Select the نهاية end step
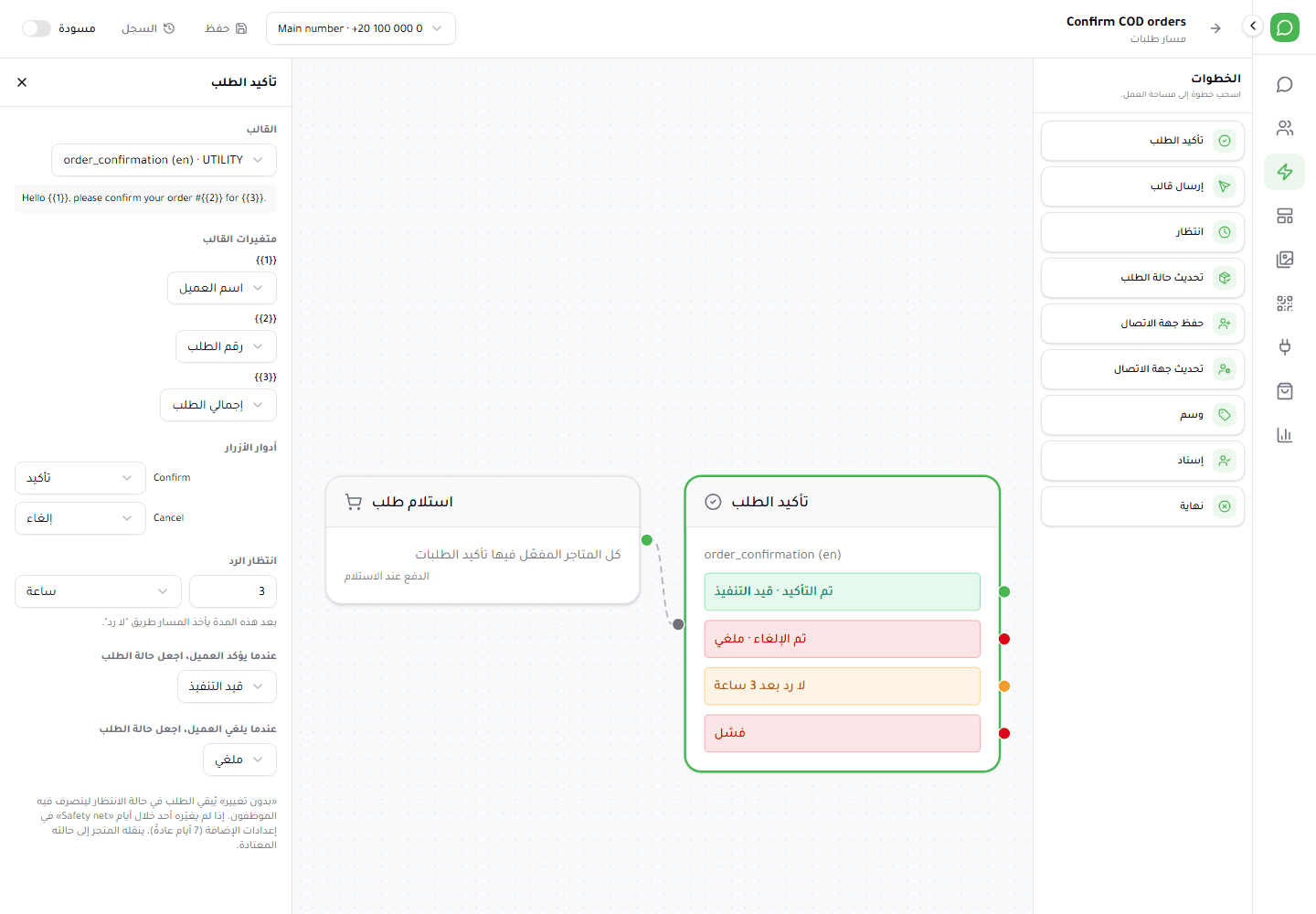This screenshot has width=1316, height=914. [x=1142, y=506]
